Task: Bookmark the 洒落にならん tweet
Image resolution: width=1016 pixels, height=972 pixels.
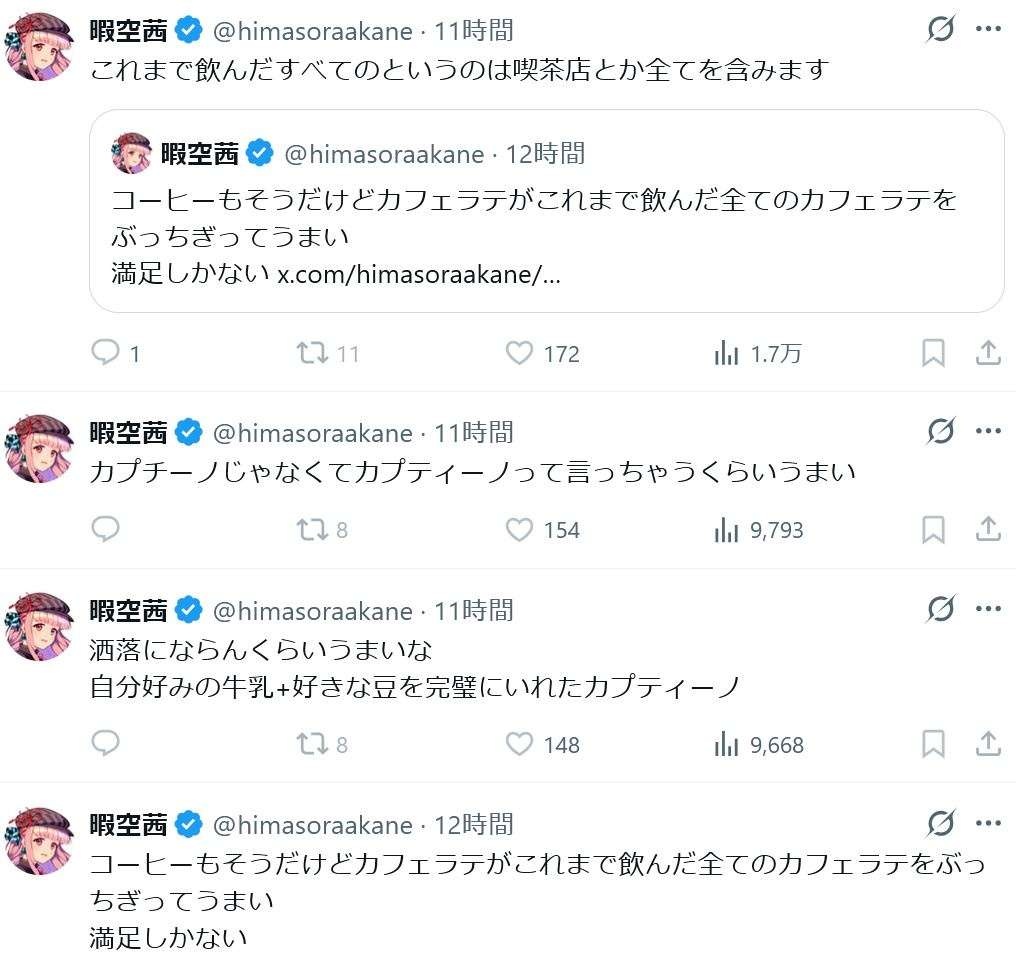Action: 932,744
